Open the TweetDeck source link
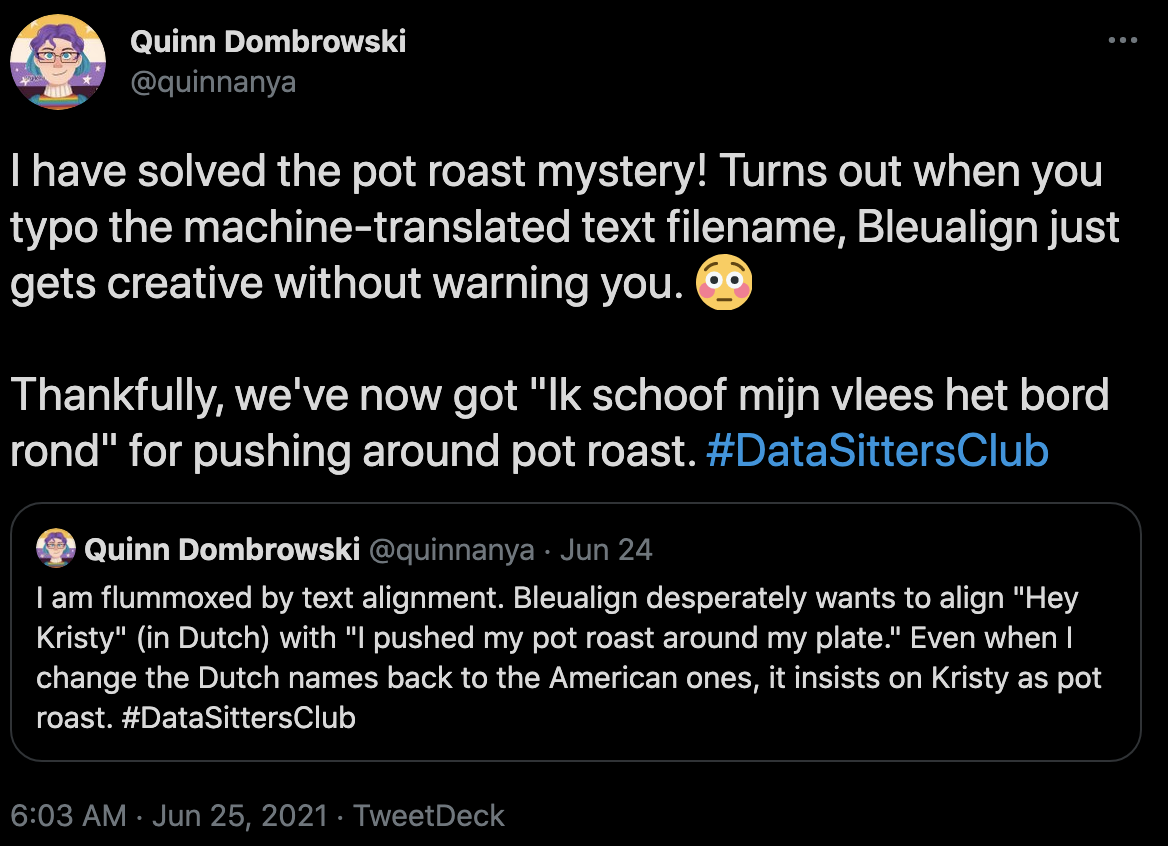 (427, 815)
